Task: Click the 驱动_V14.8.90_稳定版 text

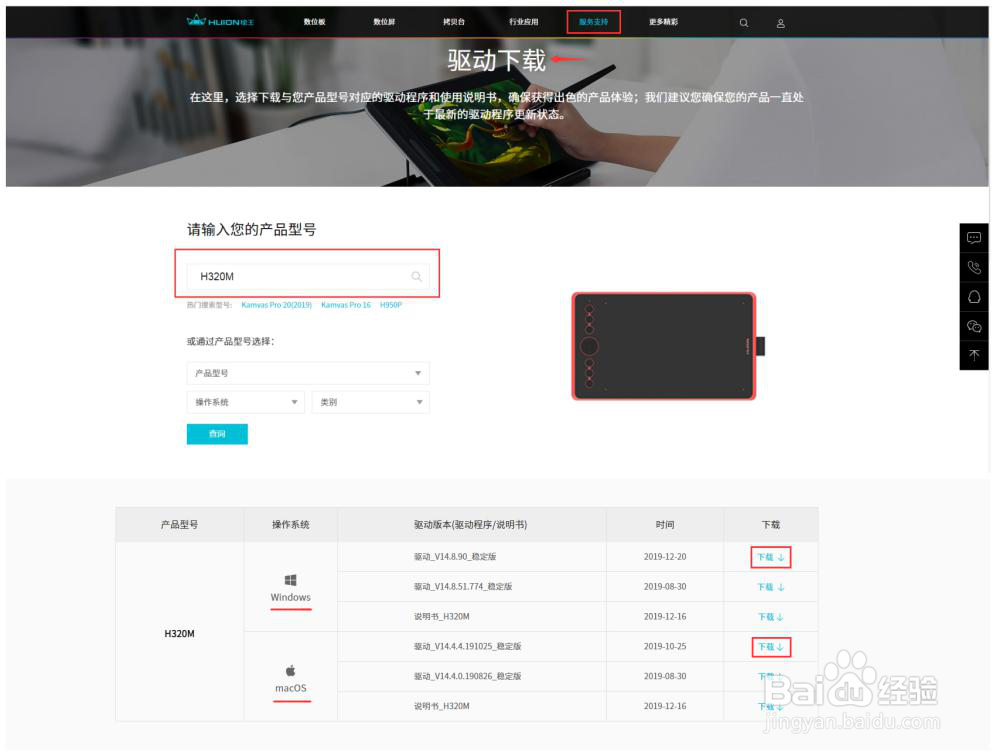Action: (455, 557)
